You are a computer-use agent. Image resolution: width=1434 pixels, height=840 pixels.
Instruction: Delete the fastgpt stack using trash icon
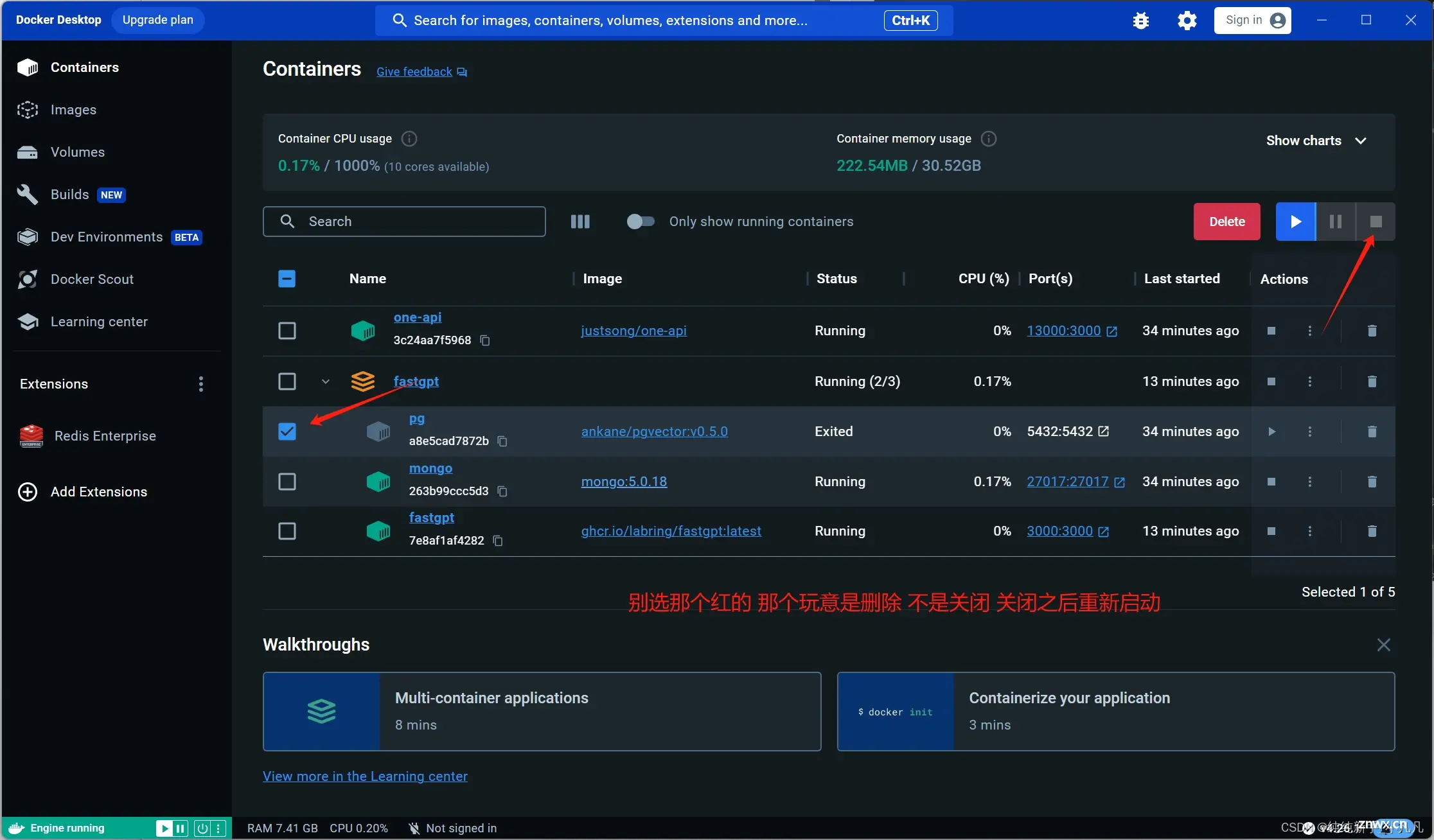coord(1372,381)
